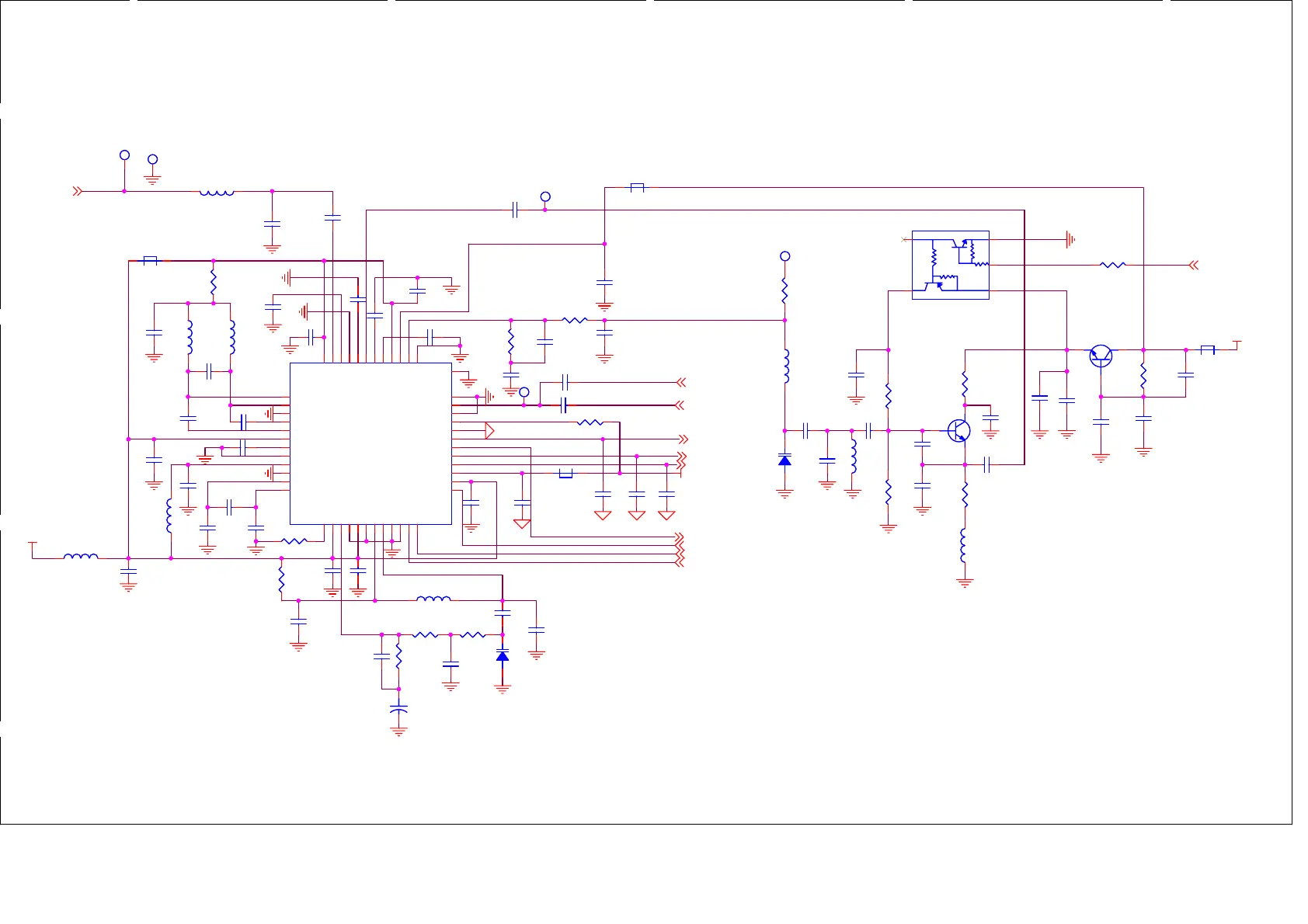Image resolution: width=1308 pixels, height=924 pixels.
Task: Select the test point circle on the input line
Action: click(124, 155)
